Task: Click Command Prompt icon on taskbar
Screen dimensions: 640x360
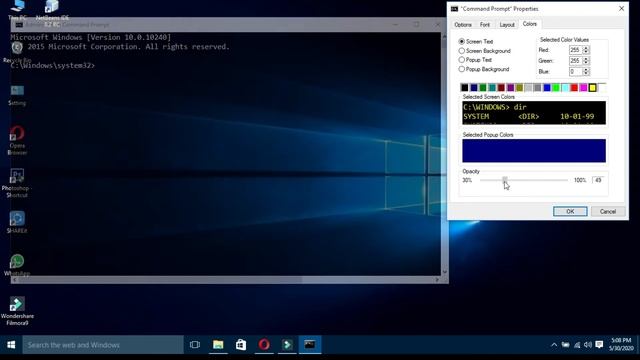Action: [310, 345]
